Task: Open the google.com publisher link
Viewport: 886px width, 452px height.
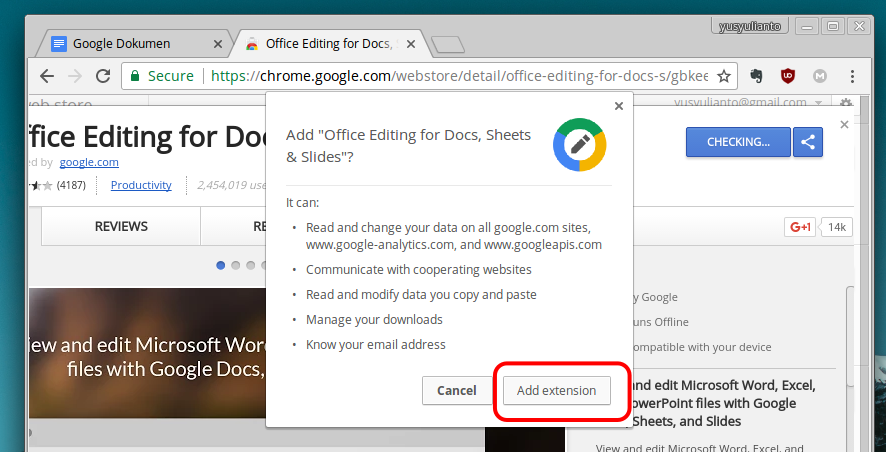Action: [x=89, y=162]
